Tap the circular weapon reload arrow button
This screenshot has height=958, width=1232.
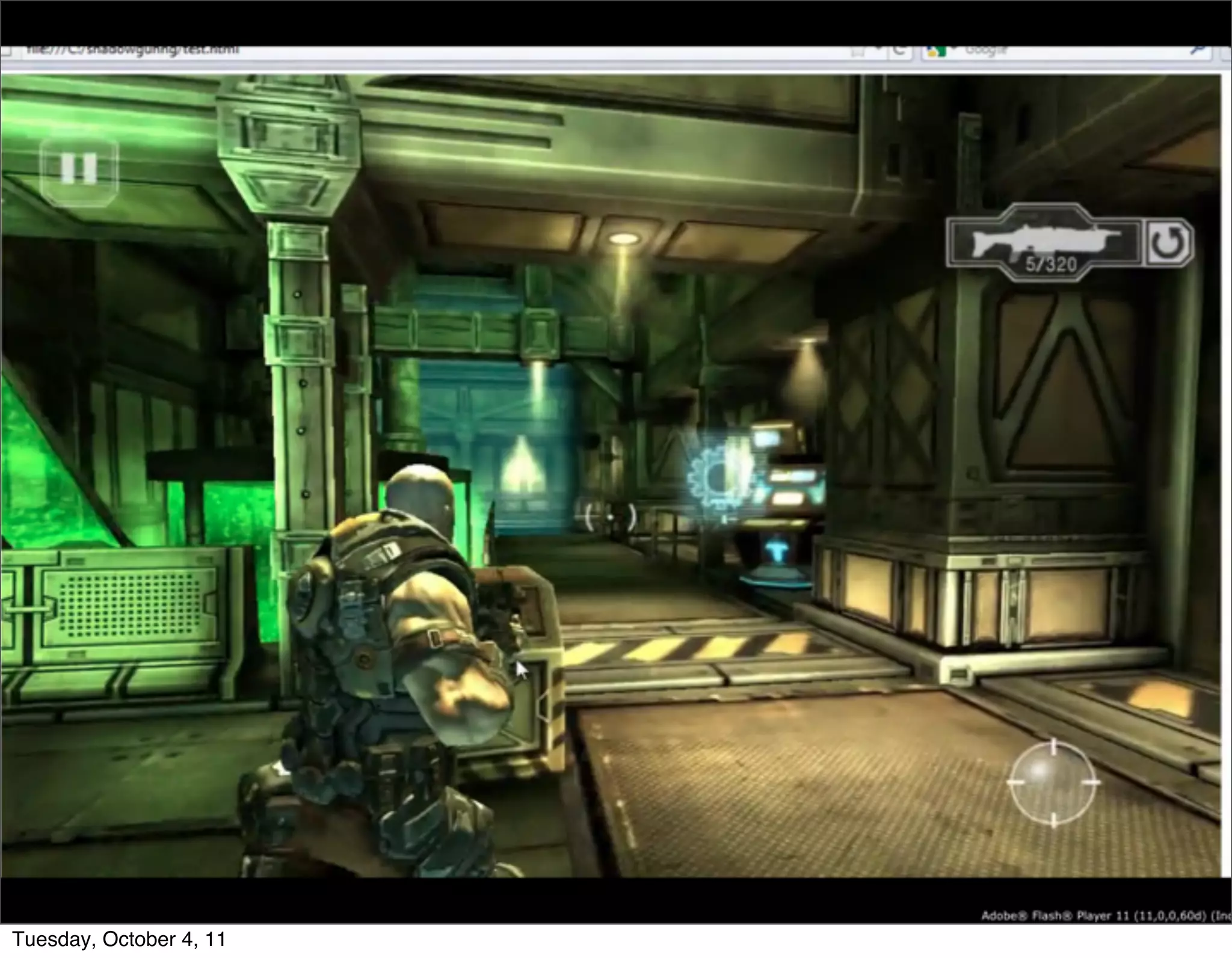pyautogui.click(x=1168, y=244)
